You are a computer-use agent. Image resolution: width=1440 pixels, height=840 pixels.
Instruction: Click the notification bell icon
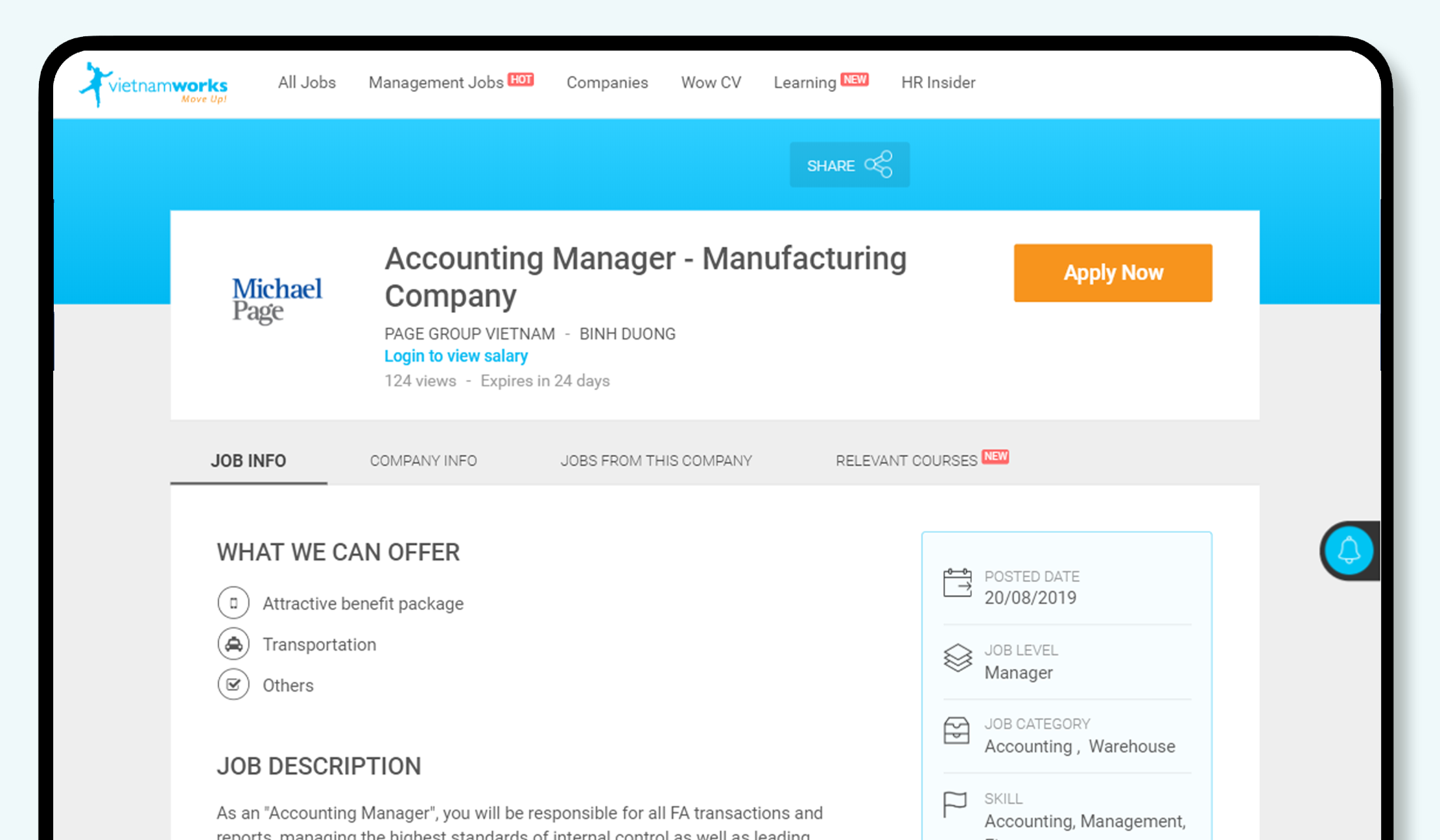pyautogui.click(x=1350, y=549)
